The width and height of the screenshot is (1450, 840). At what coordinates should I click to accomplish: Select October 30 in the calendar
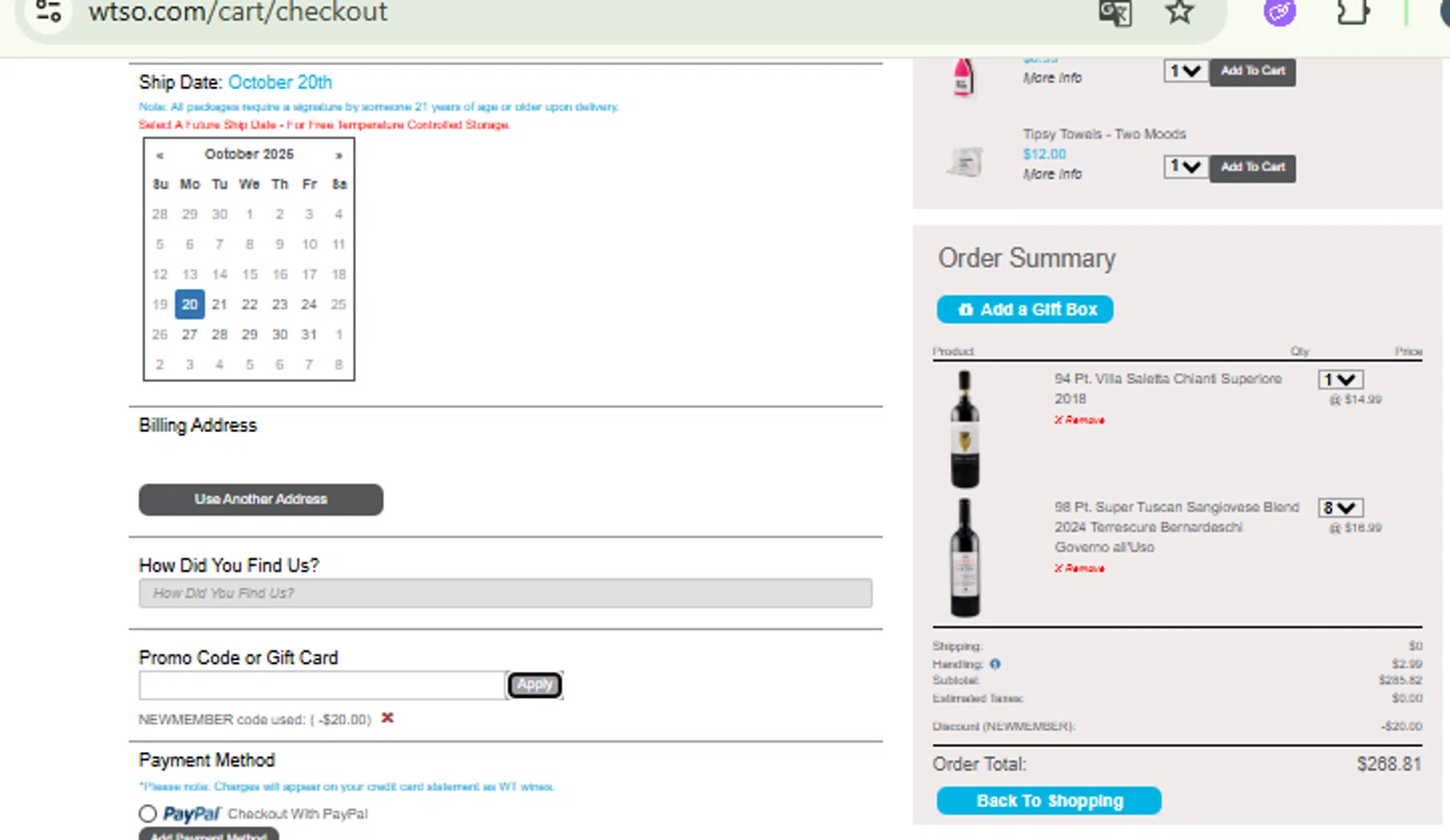[279, 334]
